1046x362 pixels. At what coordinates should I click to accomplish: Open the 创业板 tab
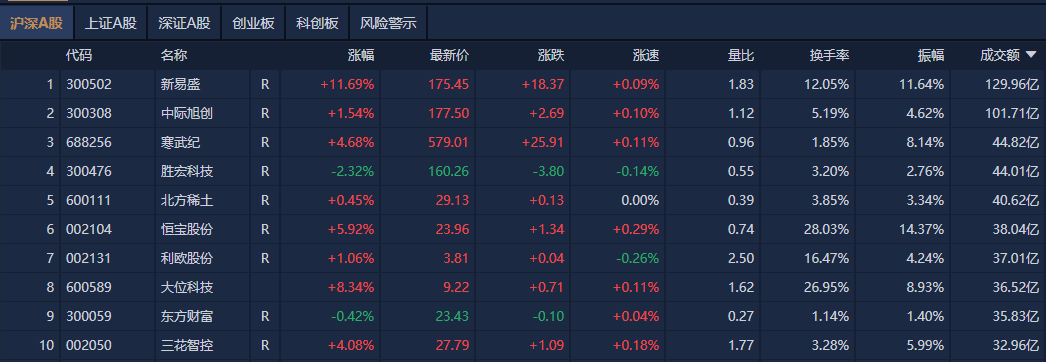point(253,23)
